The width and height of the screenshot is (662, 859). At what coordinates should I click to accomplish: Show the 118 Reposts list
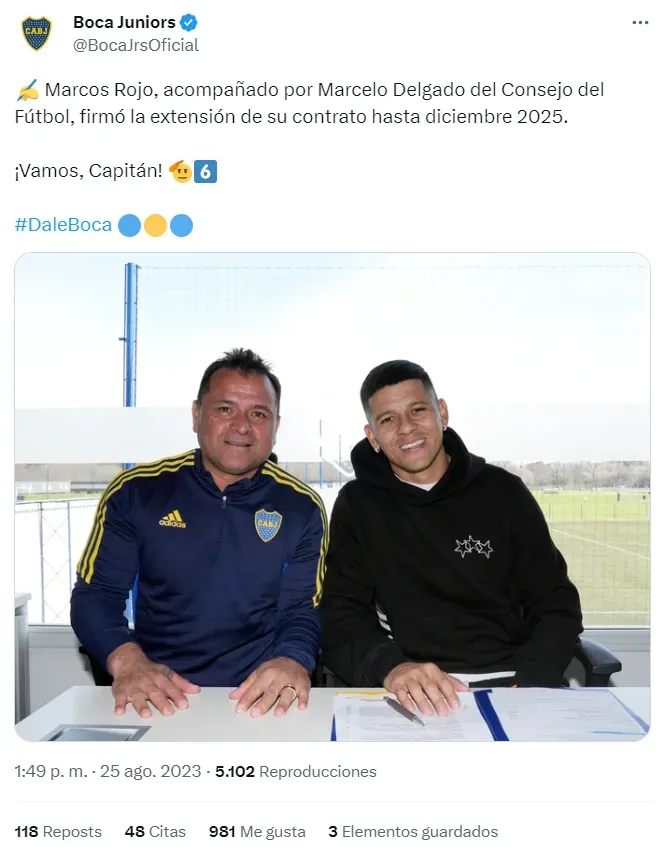pyautogui.click(x=58, y=832)
